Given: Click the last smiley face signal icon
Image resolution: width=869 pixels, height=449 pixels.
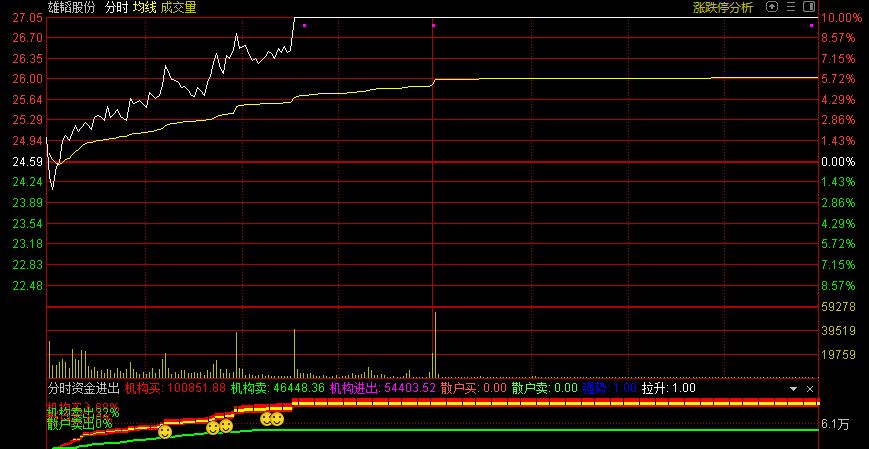Looking at the screenshot, I should pyautogui.click(x=277, y=419).
